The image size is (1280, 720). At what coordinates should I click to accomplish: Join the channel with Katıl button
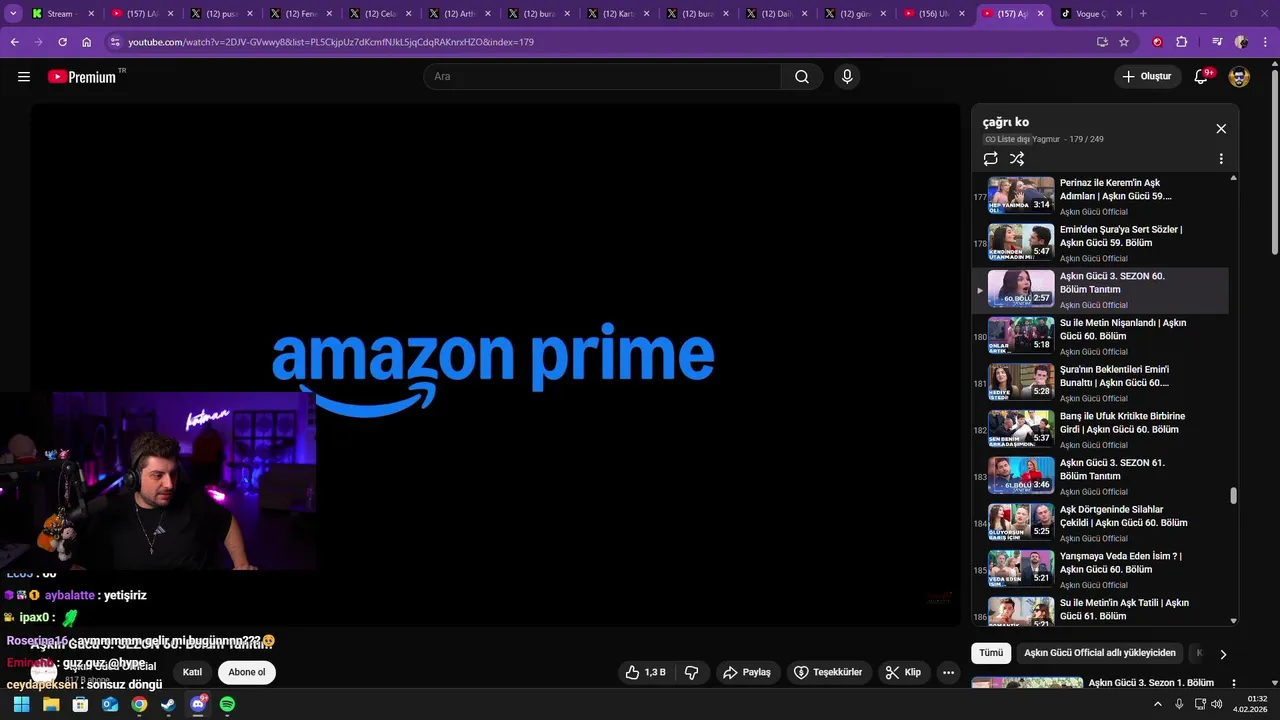(x=192, y=673)
